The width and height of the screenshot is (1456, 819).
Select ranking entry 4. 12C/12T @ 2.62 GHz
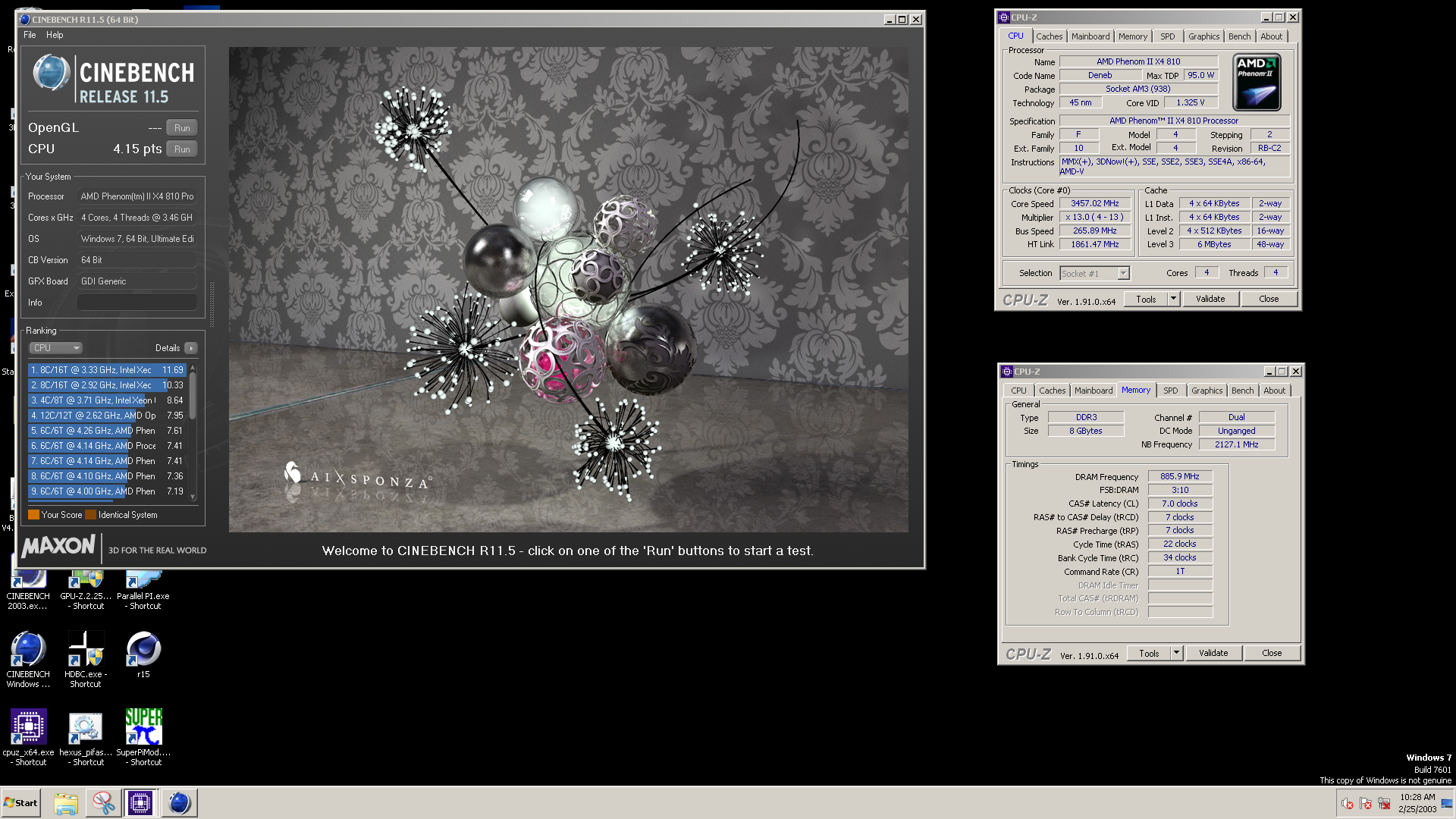pos(107,416)
